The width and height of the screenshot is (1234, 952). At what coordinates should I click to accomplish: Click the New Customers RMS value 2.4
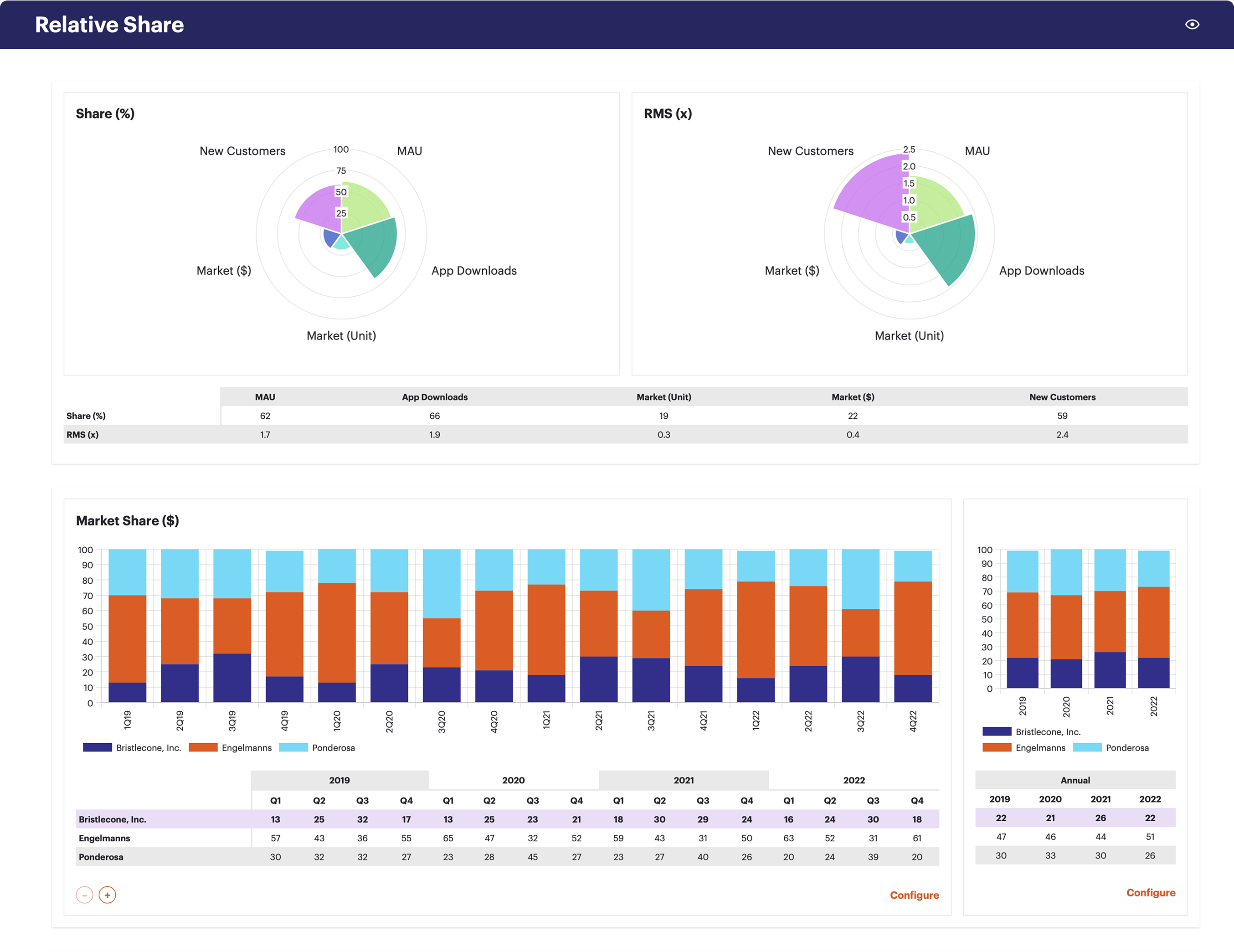(x=1062, y=434)
